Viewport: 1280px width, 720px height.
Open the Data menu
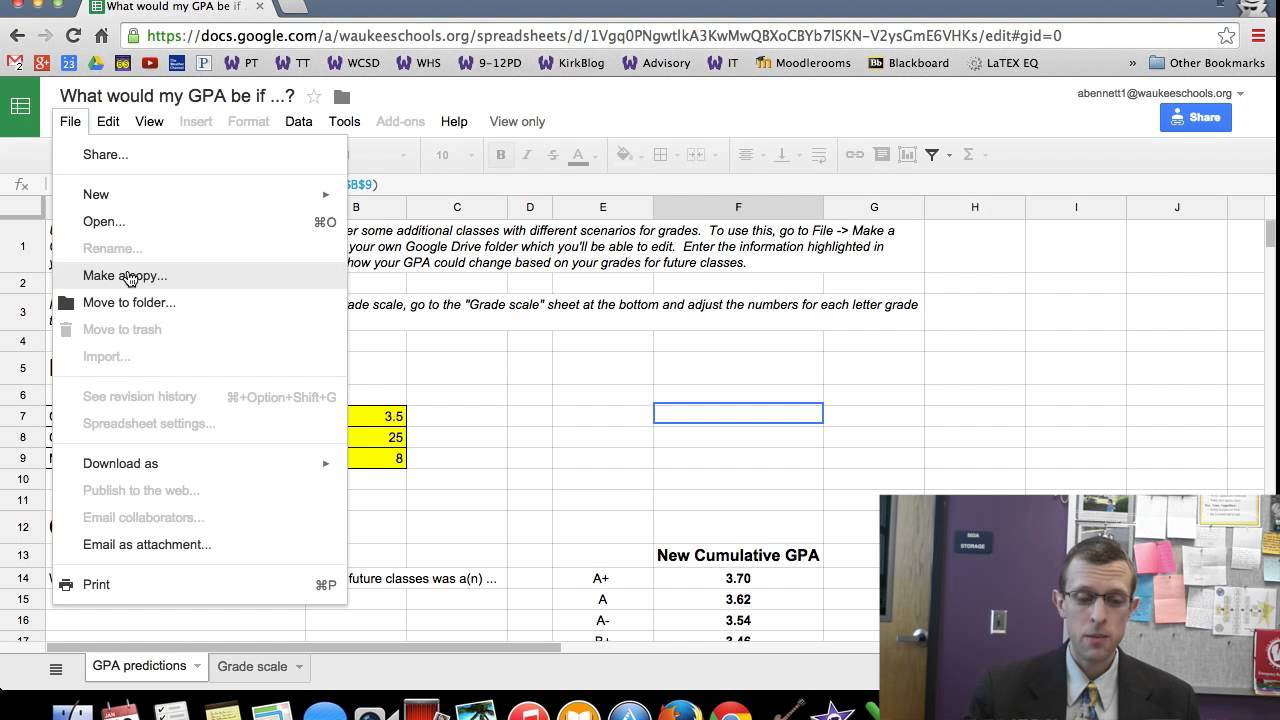tap(298, 122)
